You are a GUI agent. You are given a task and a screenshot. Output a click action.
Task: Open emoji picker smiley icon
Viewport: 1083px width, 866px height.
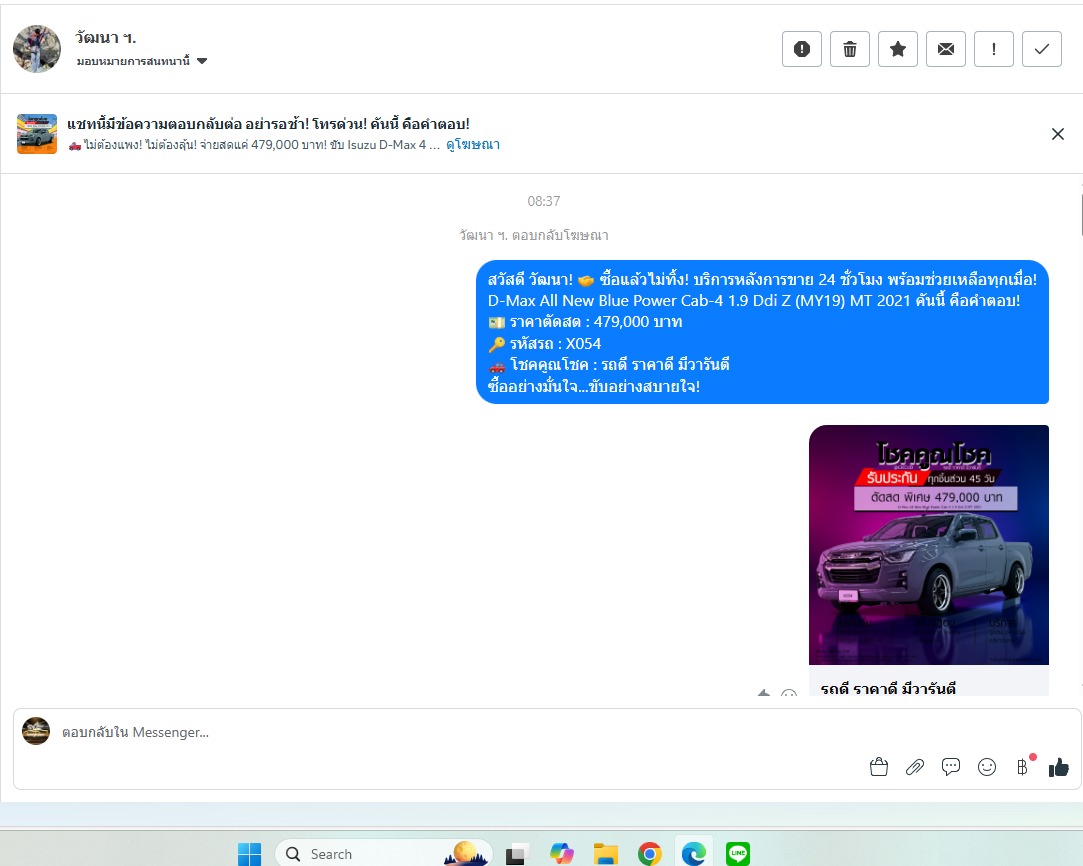(x=986, y=767)
